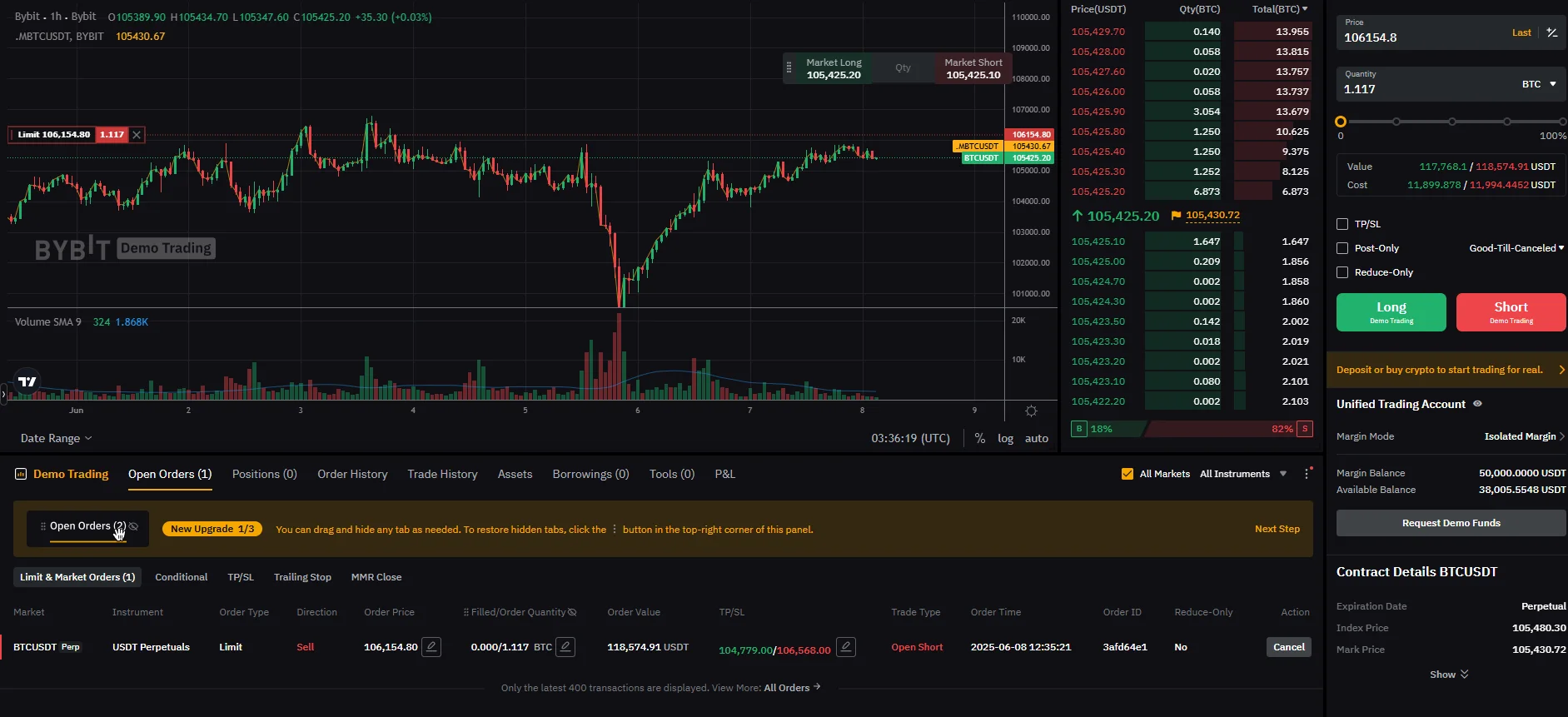Viewport: 1568px width, 717px height.
Task: Enable the TP/SL checkbox
Action: 1342,224
